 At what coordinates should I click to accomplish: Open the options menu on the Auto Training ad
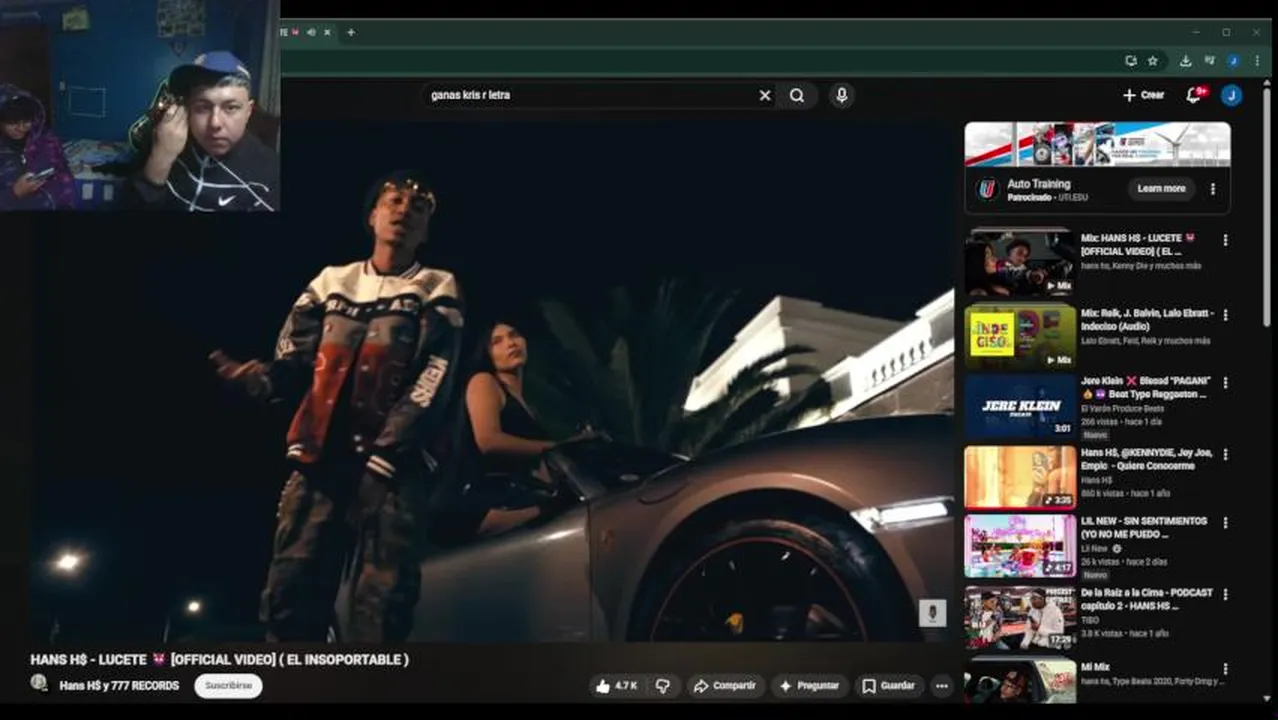click(x=1213, y=189)
